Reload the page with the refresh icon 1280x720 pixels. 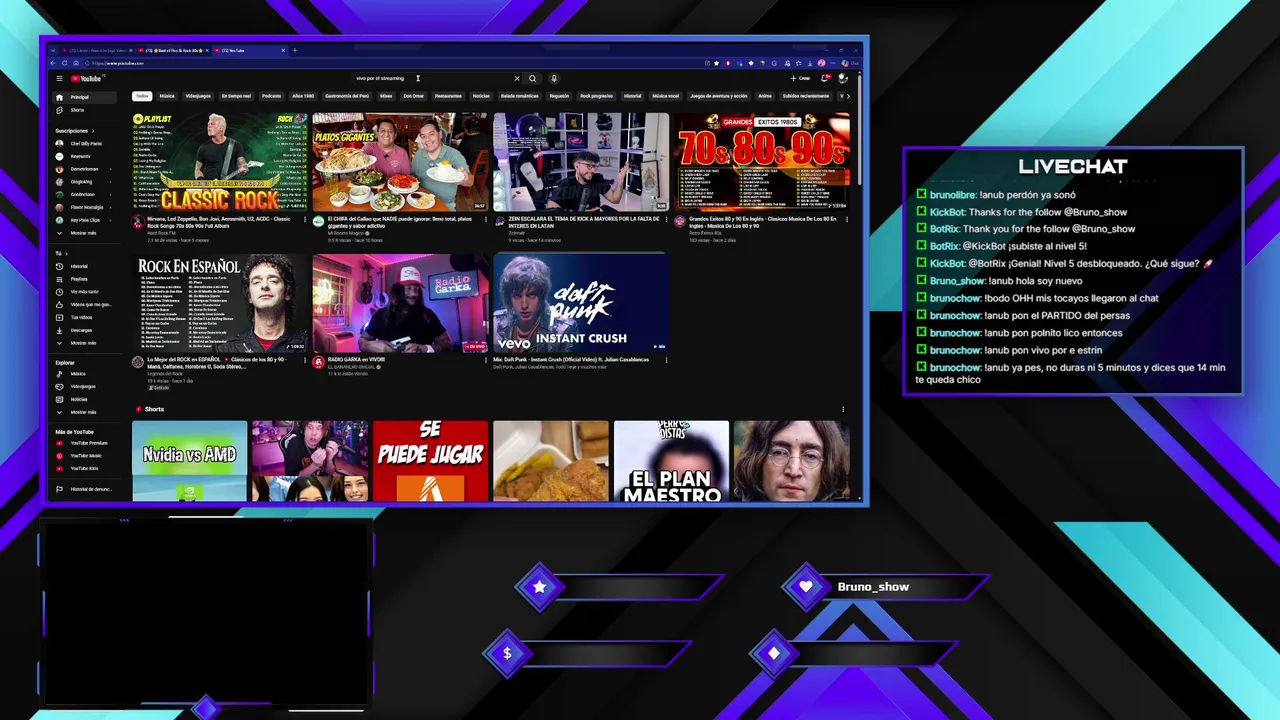click(x=64, y=63)
